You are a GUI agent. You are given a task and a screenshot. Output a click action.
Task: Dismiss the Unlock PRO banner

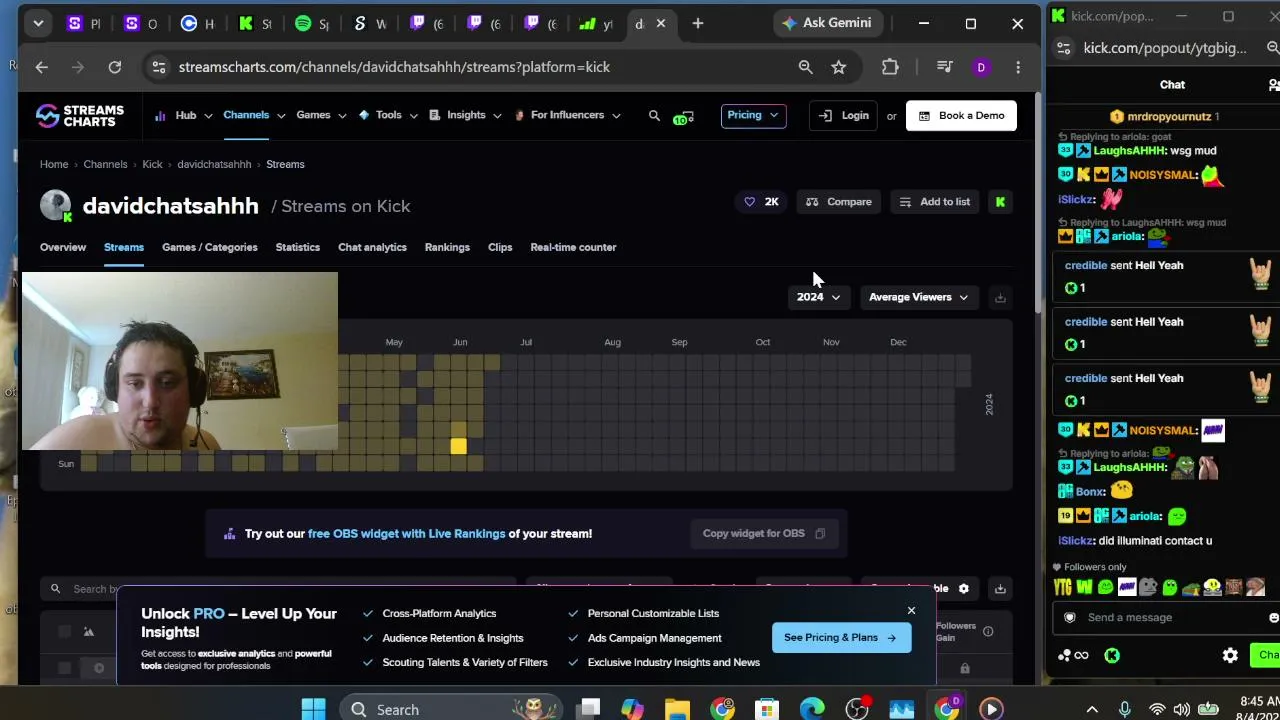click(911, 611)
